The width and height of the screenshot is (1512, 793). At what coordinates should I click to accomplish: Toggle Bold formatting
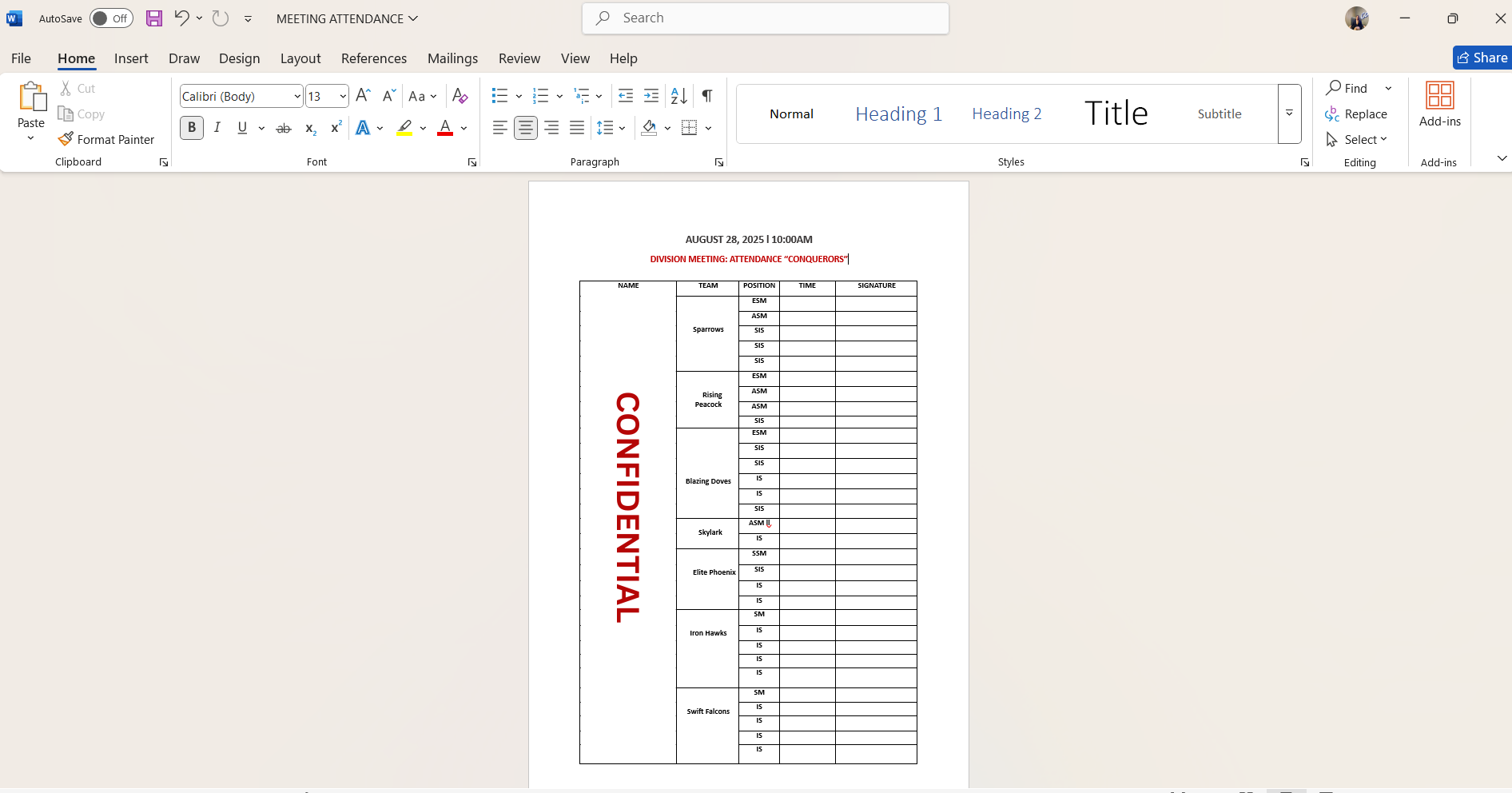(x=192, y=128)
